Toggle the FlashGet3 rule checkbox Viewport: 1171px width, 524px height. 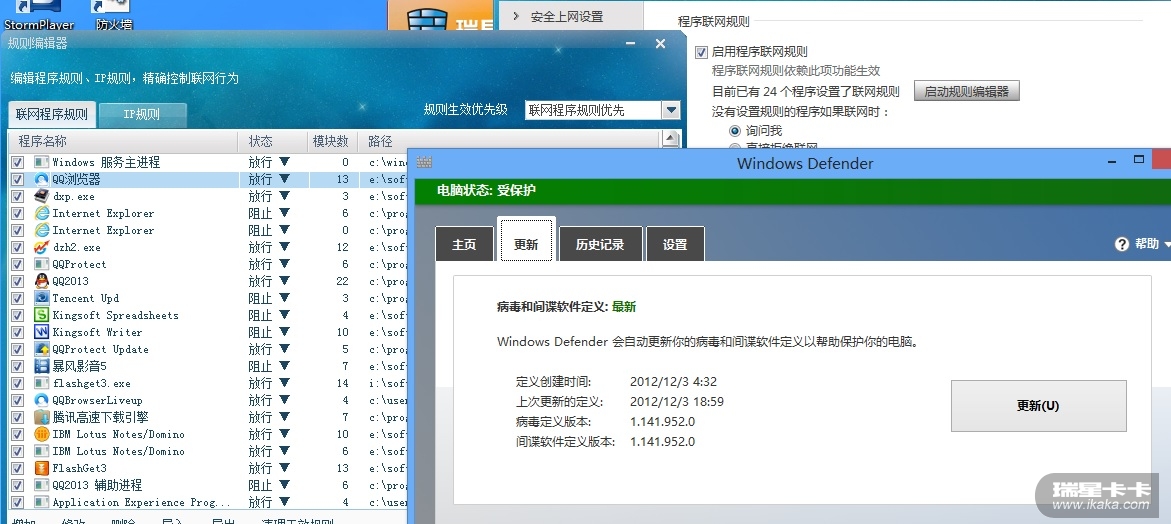pyautogui.click(x=18, y=468)
